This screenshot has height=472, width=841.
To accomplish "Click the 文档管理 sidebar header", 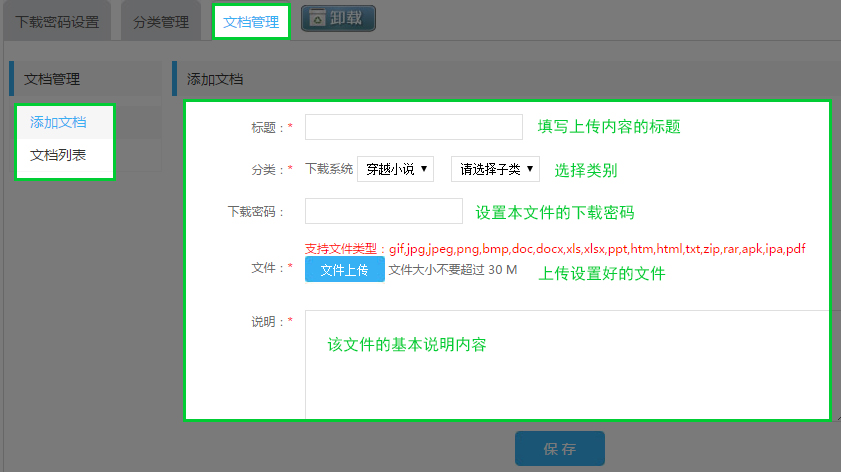I will pyautogui.click(x=52, y=79).
